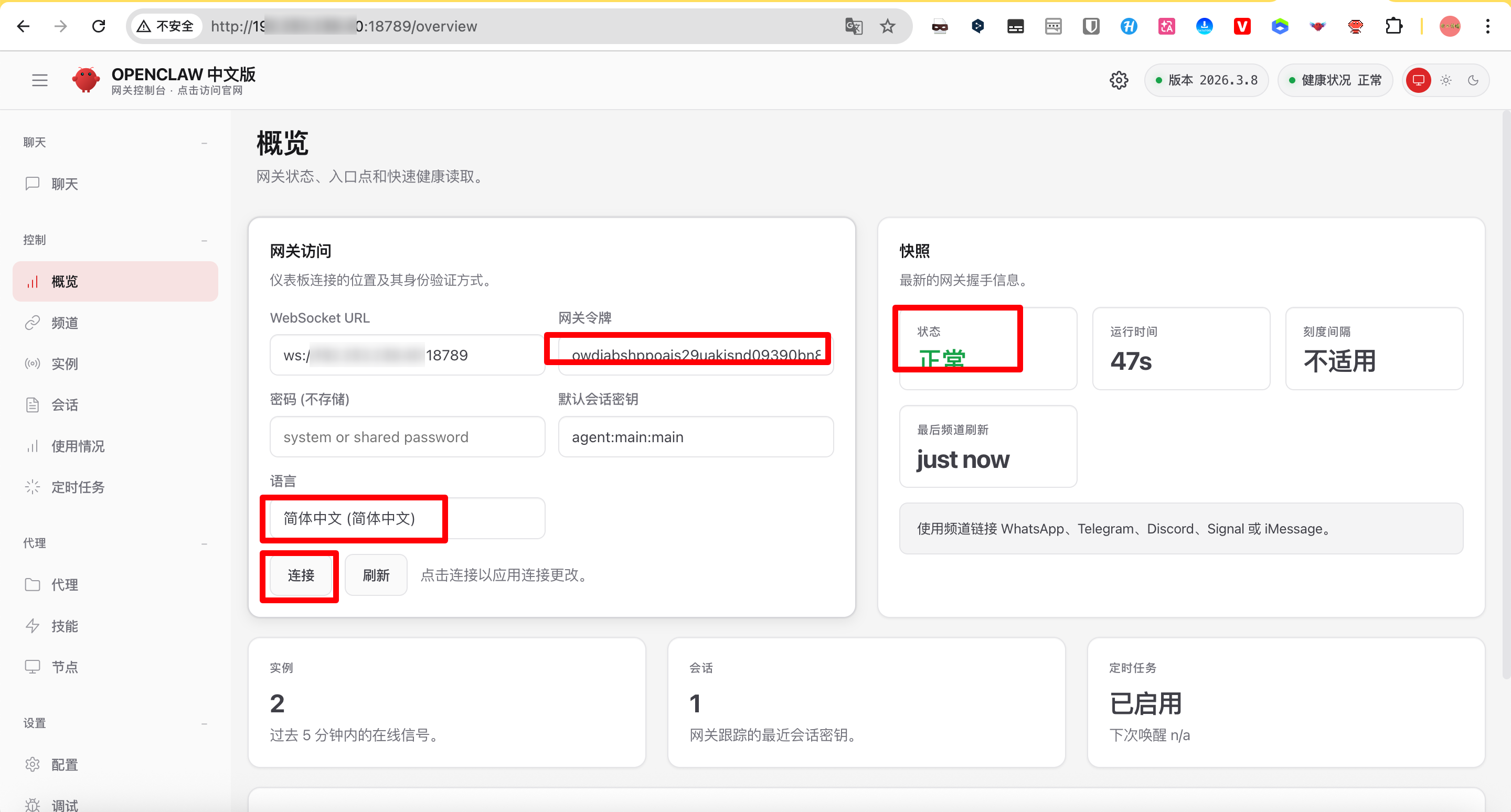
Task: Click the page vertical scrollbar
Action: (x=1506, y=393)
